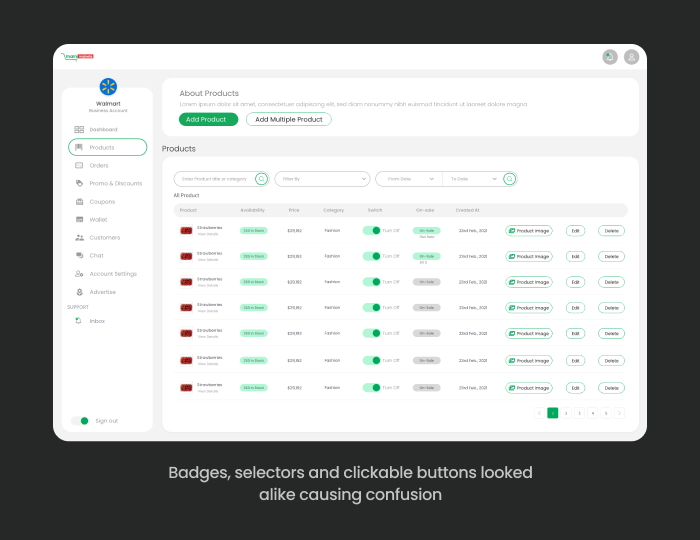Viewport: 700px width, 540px height.
Task: Turn off the switch in the Flat Rate row
Action: pos(371,231)
